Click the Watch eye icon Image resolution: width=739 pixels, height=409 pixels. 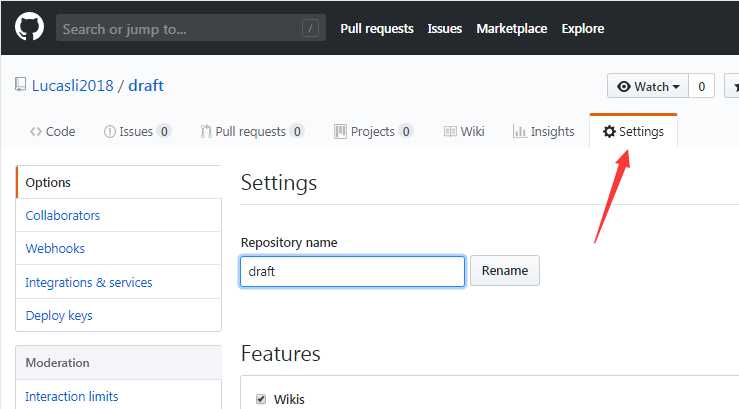[x=624, y=87]
